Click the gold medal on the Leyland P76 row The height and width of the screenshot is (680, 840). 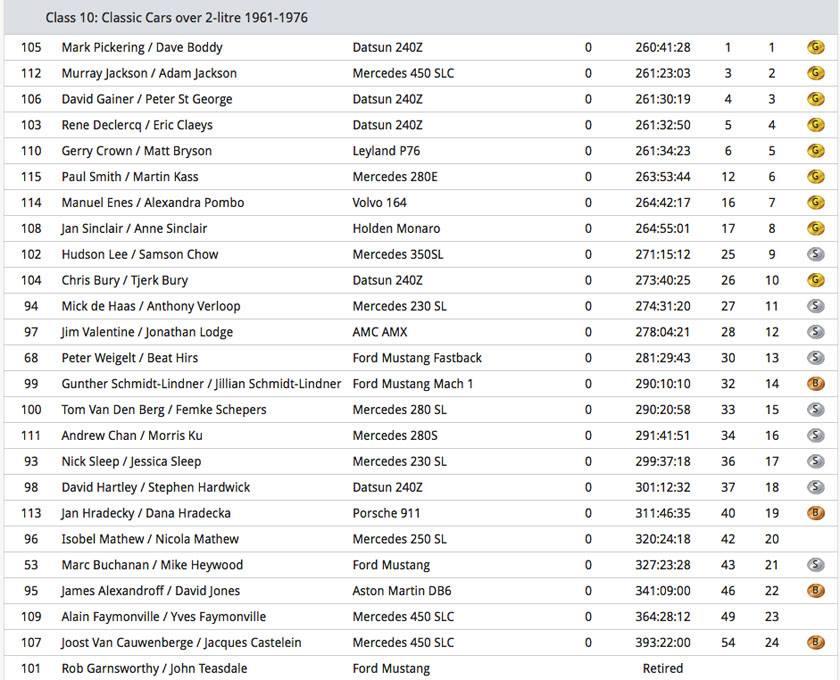tap(815, 151)
